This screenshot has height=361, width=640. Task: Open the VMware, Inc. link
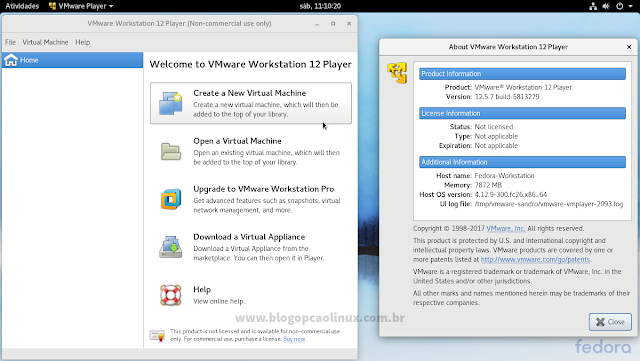click(x=505, y=229)
